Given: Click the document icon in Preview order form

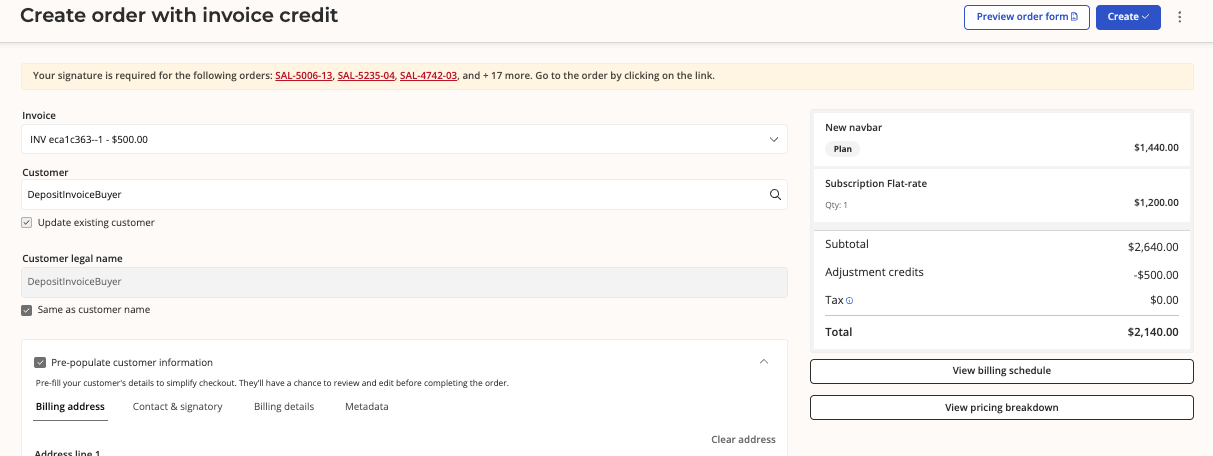Looking at the screenshot, I should (1074, 17).
